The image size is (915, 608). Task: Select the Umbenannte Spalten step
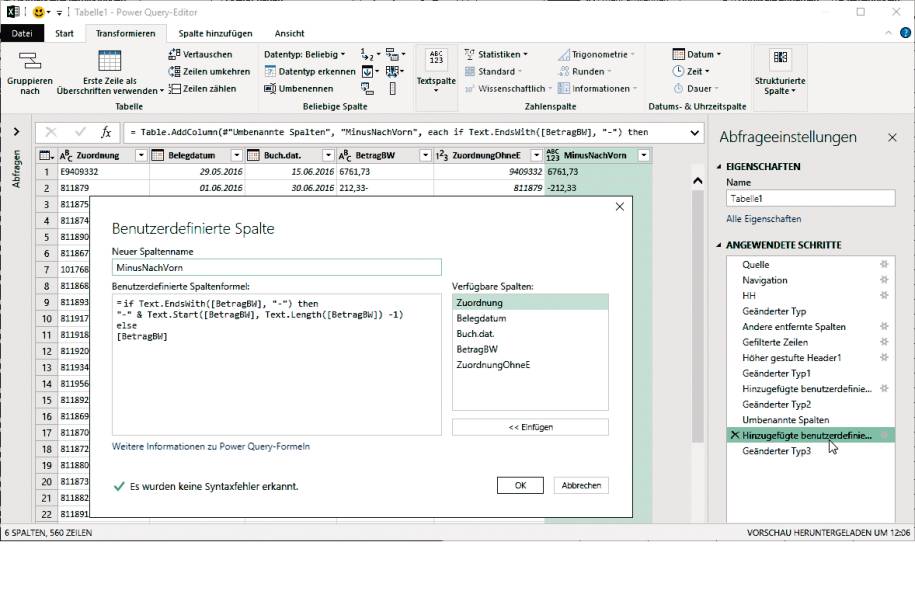pyautogui.click(x=811, y=420)
